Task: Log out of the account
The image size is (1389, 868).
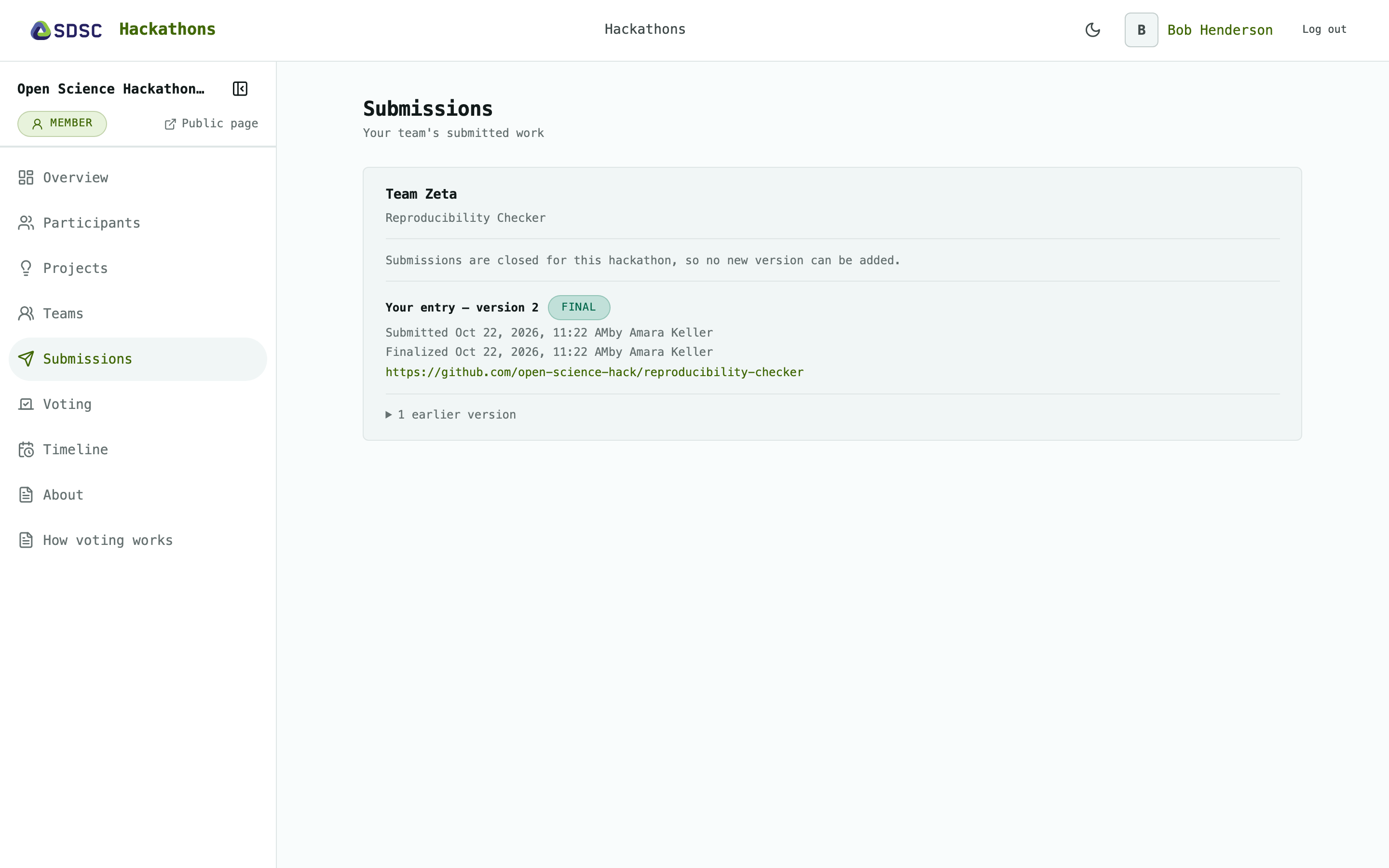Action: tap(1324, 29)
